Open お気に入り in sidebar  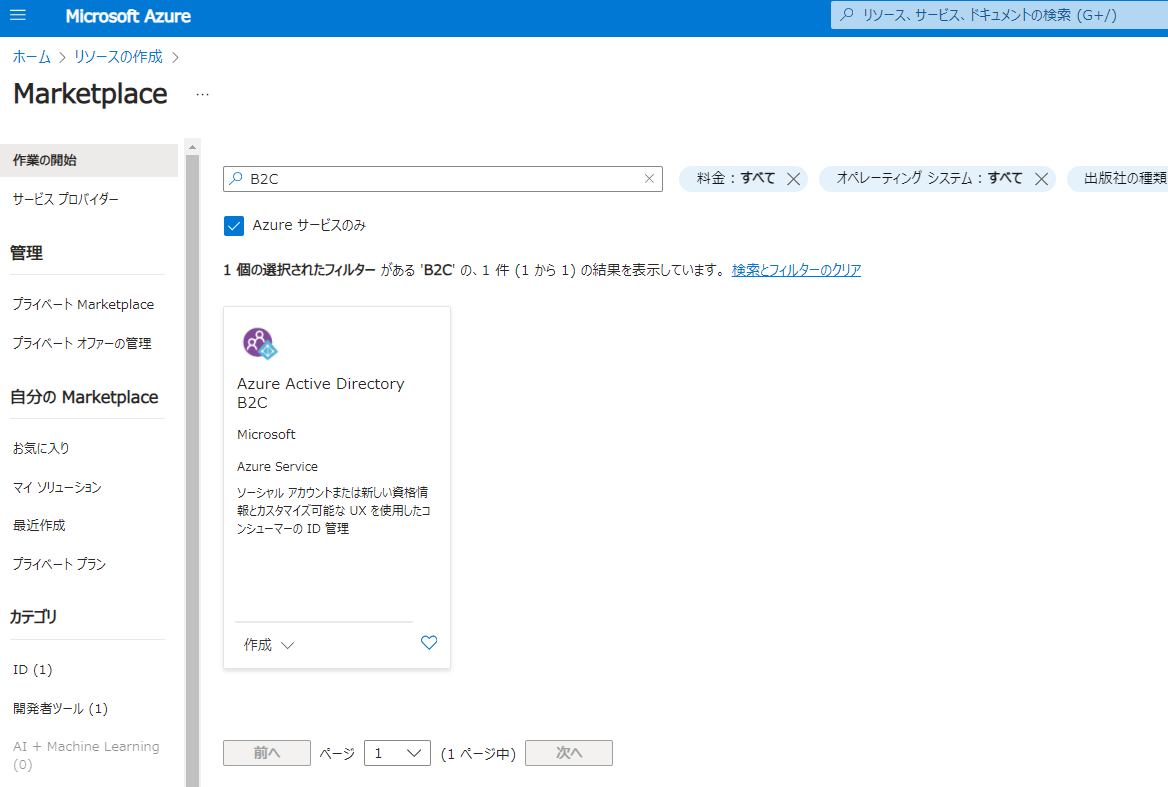pos(41,448)
